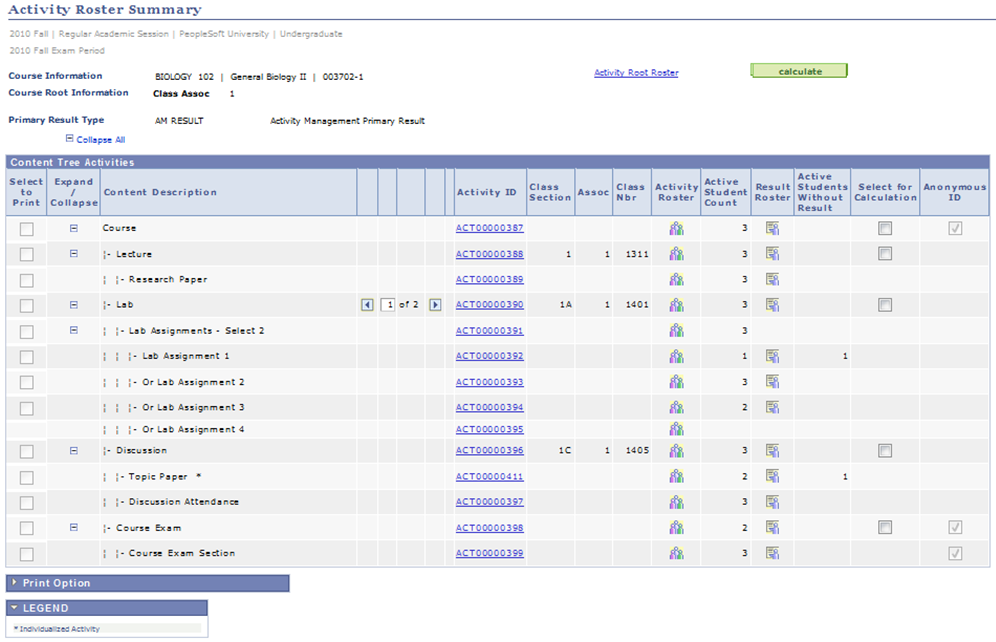
Task: Open Activity Roster icon for Discussion Attendance
Action: tap(676, 502)
